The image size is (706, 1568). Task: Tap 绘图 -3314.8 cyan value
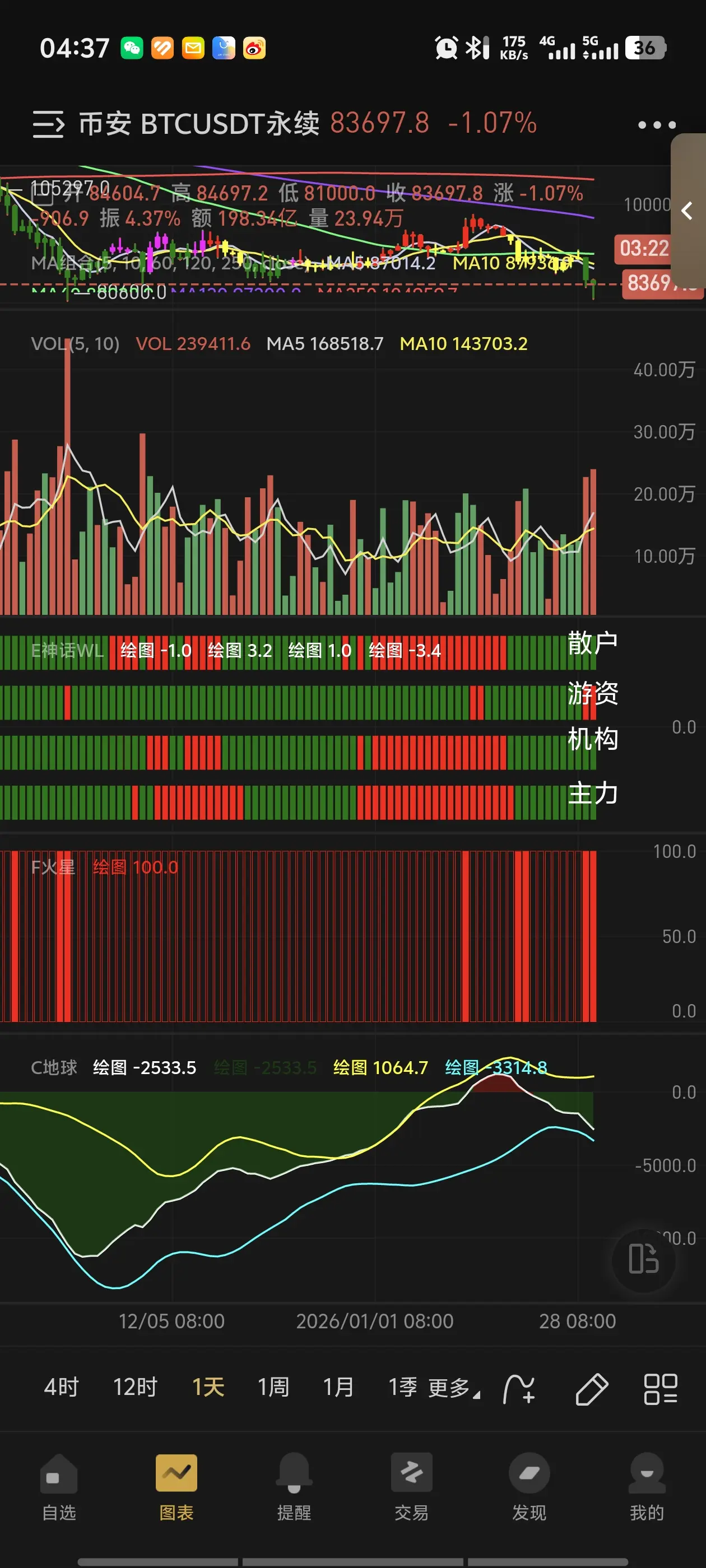point(496,1067)
